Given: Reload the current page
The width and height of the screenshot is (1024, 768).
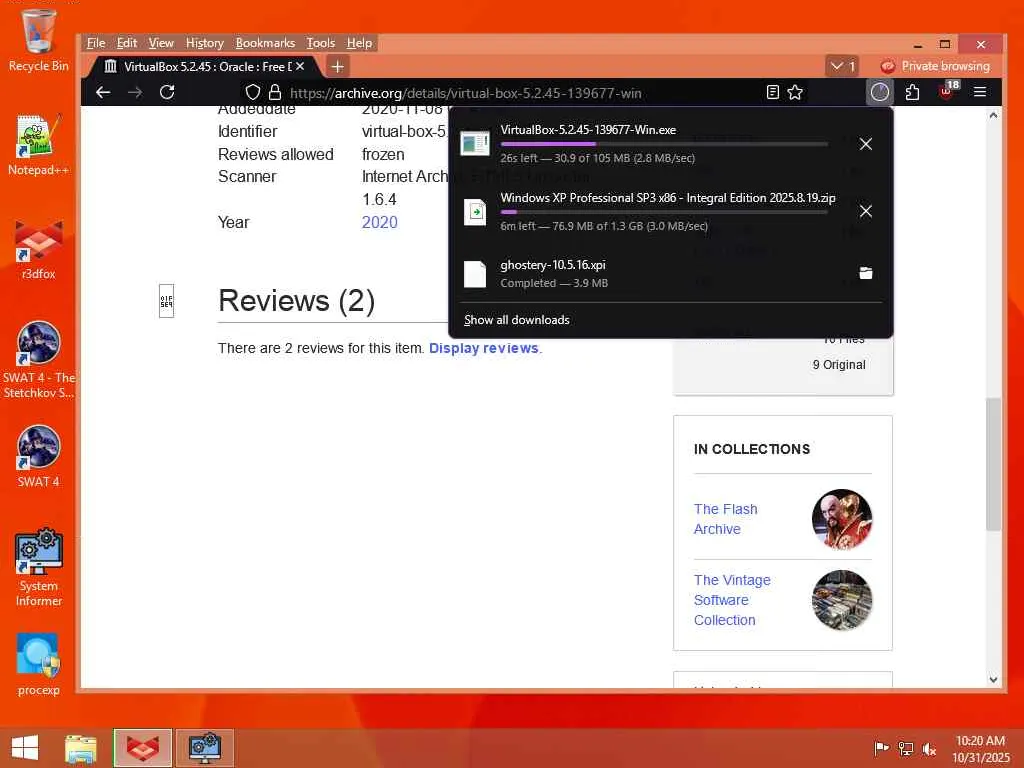Looking at the screenshot, I should (x=167, y=92).
